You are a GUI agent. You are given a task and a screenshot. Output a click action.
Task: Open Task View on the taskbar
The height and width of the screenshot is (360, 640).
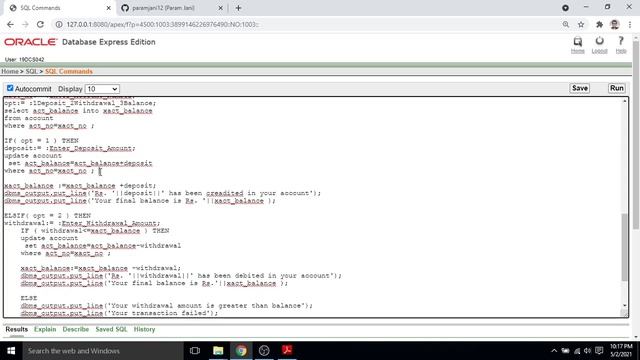tap(195, 351)
